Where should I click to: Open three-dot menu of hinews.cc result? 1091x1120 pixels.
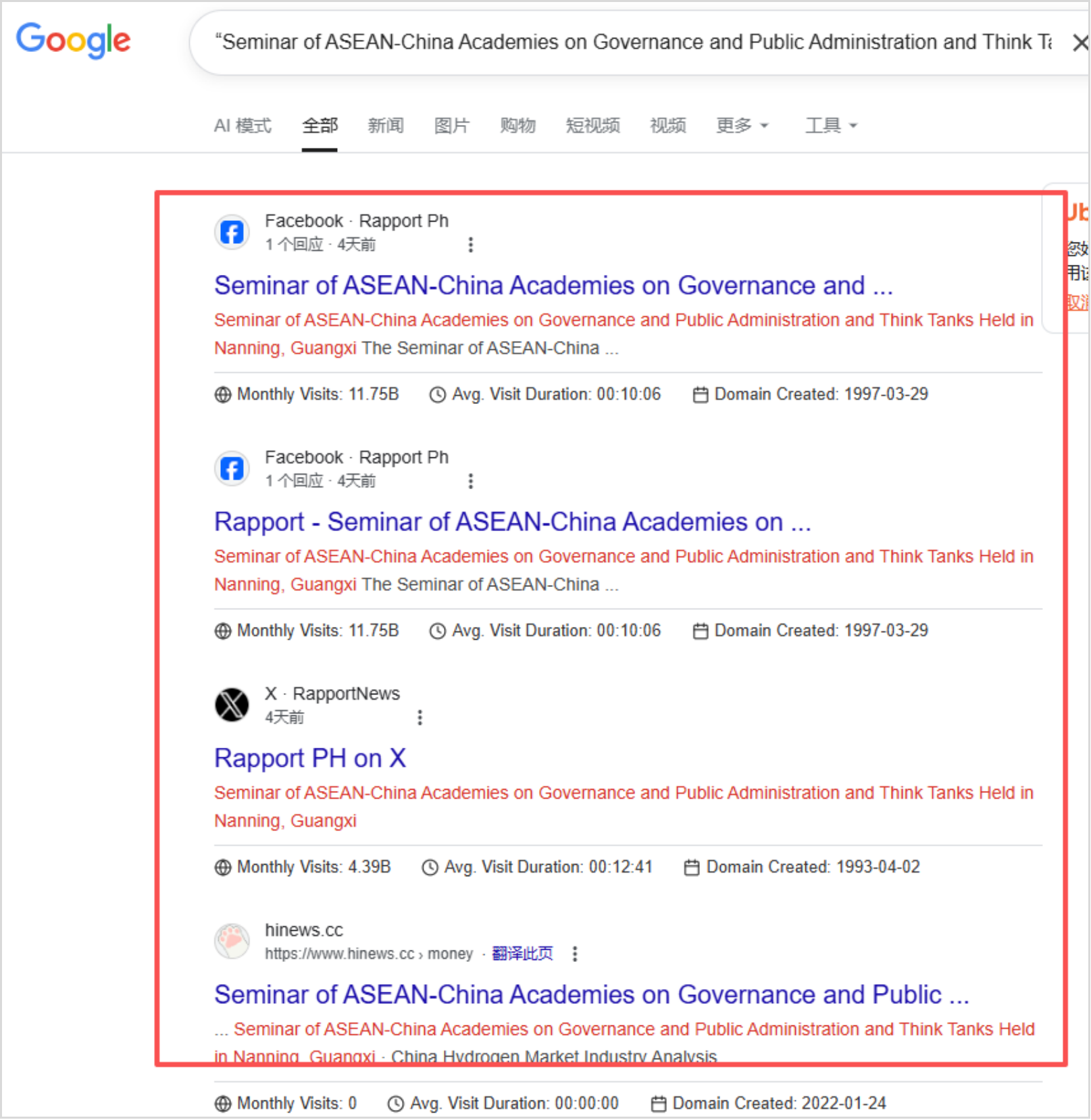click(575, 954)
